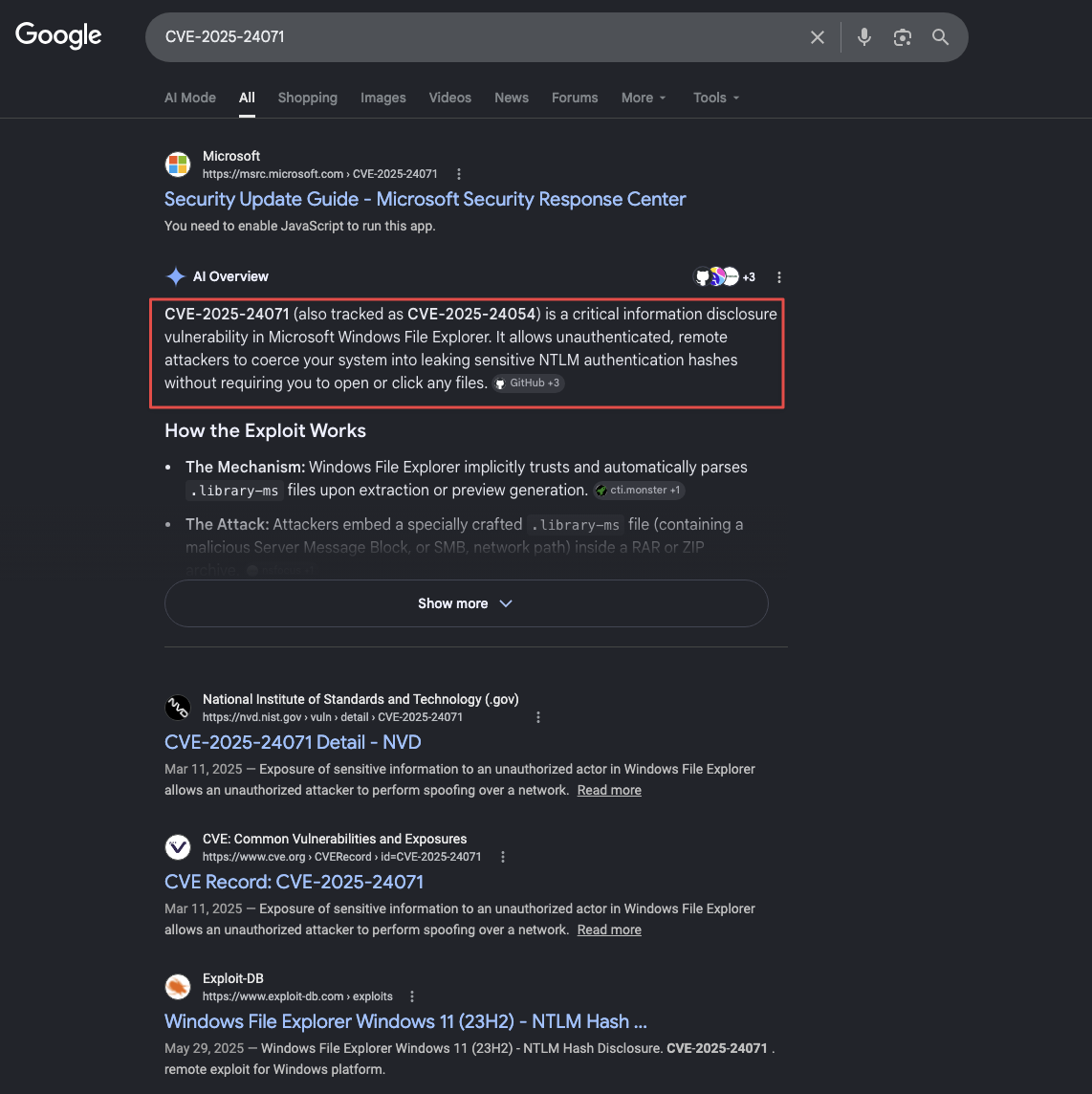Click the 'How the Exploit Works' heading
Viewport: 1092px width, 1094px height.
(x=265, y=430)
